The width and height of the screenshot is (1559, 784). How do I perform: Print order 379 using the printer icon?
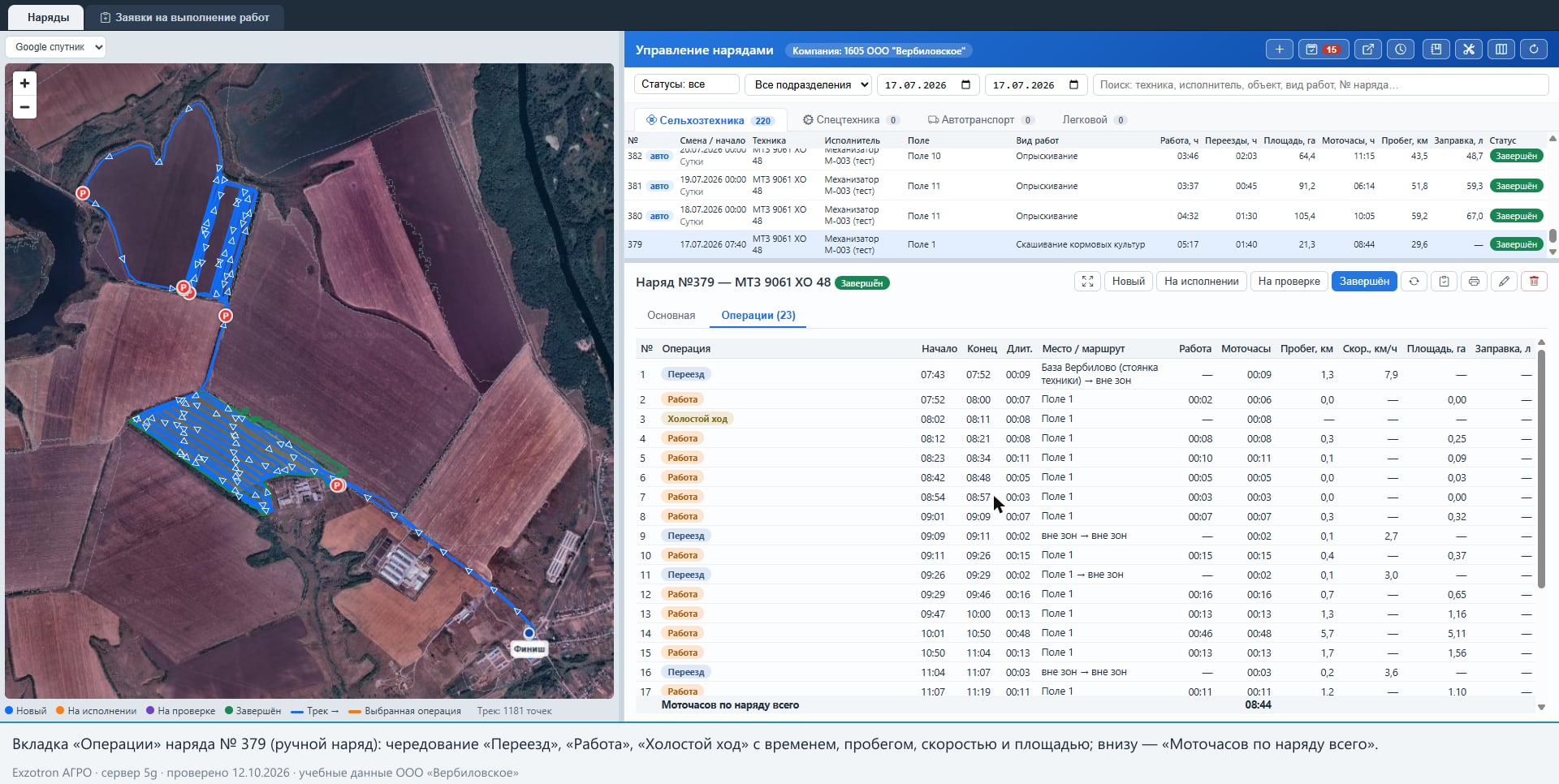[x=1474, y=282]
